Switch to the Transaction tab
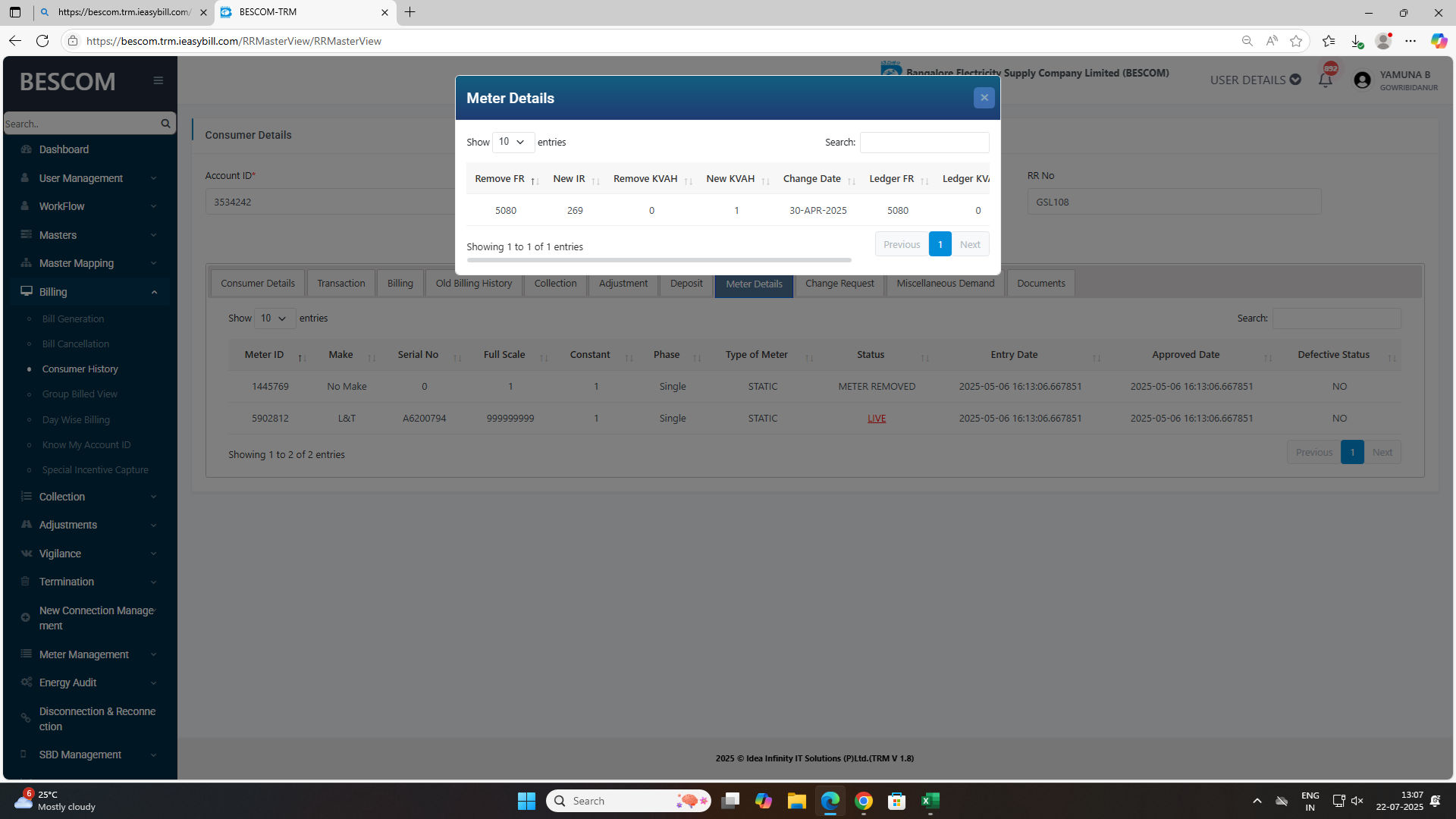The height and width of the screenshot is (819, 1456). pos(341,284)
